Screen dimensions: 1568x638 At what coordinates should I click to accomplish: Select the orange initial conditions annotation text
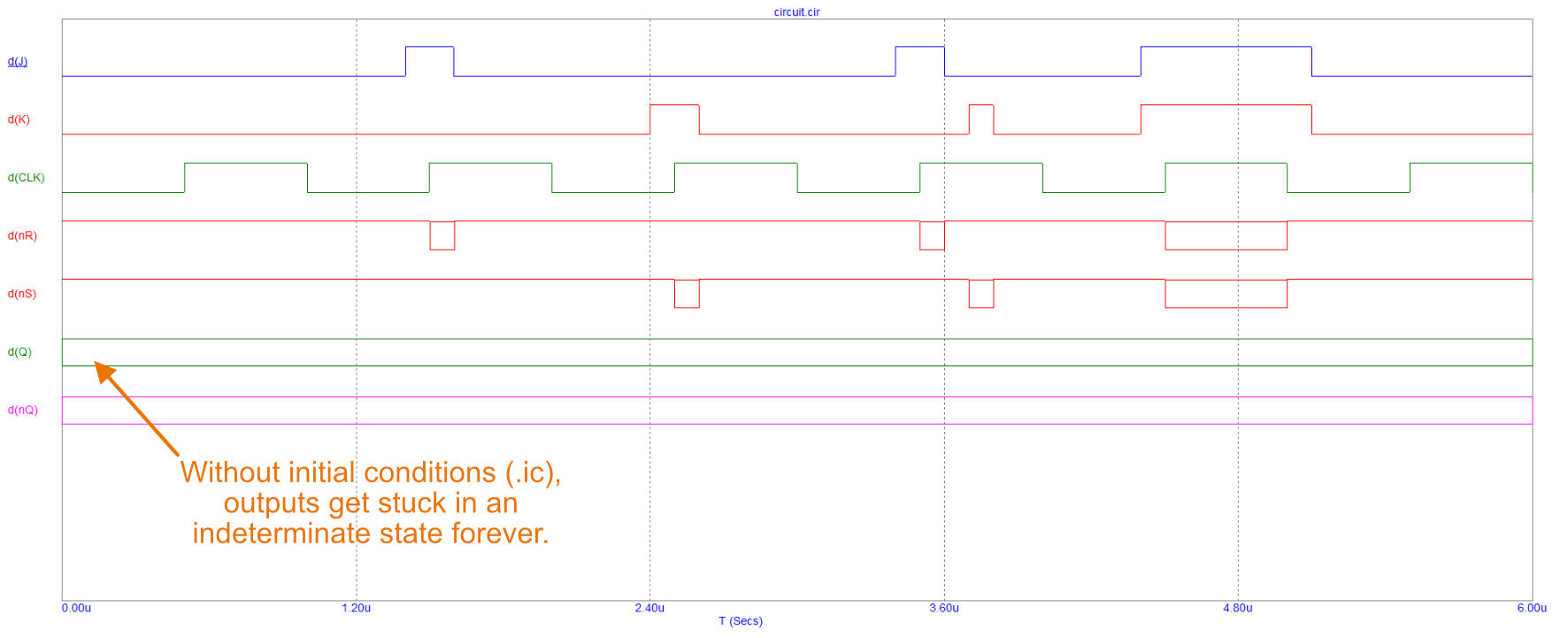pos(371,503)
